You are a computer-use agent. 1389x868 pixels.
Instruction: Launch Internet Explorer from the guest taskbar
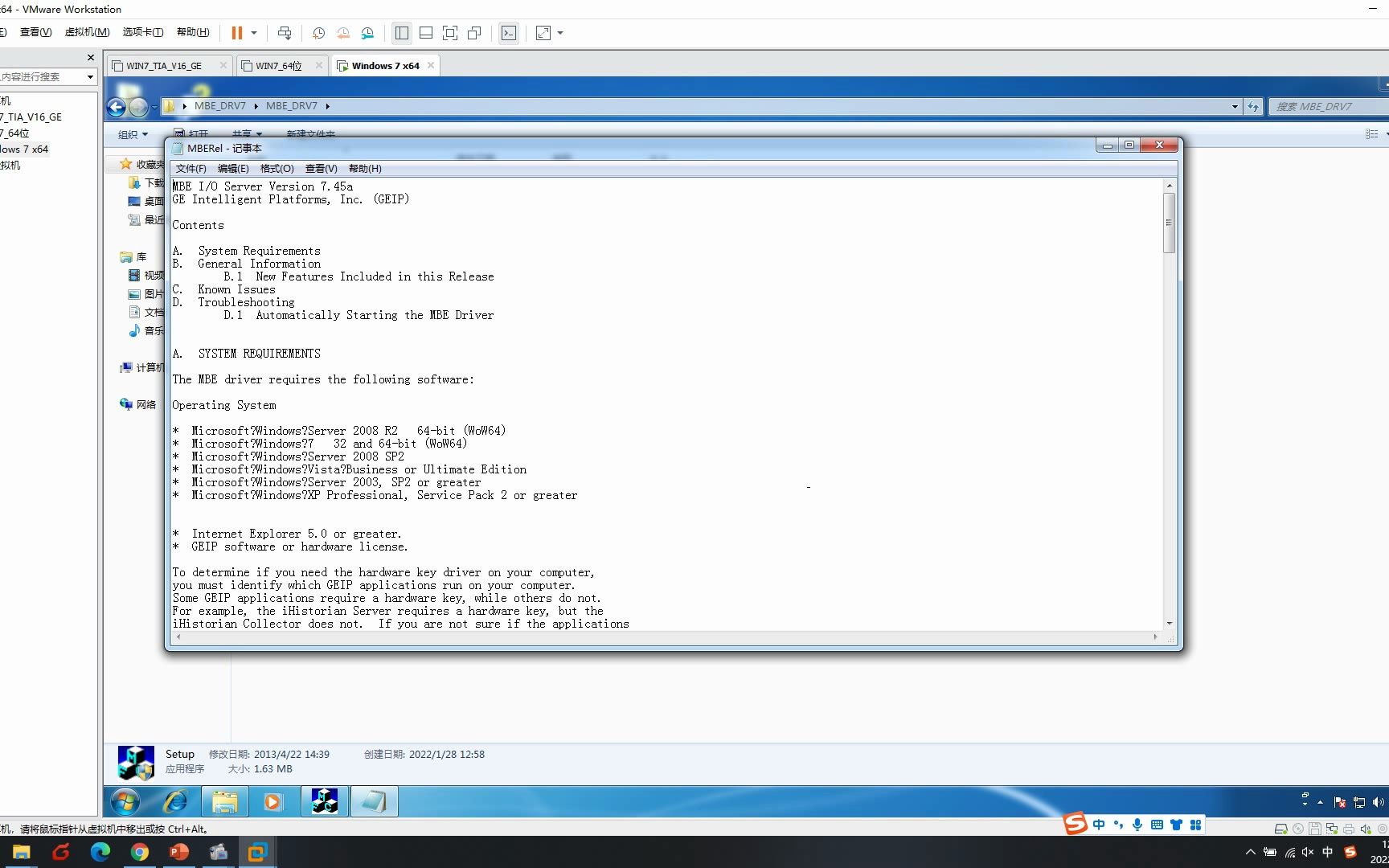(x=174, y=801)
